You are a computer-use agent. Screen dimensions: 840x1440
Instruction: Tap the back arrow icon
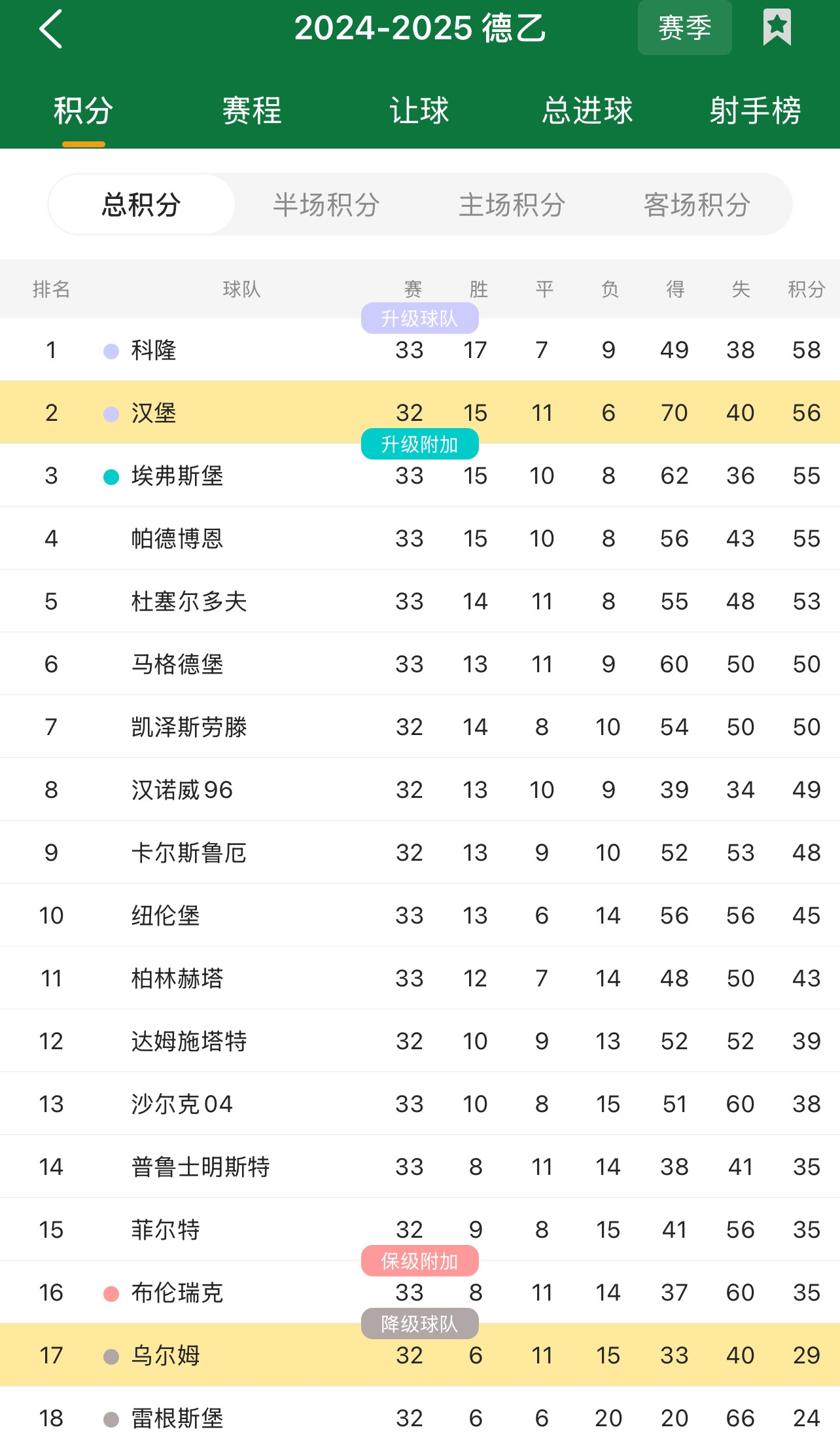click(51, 29)
